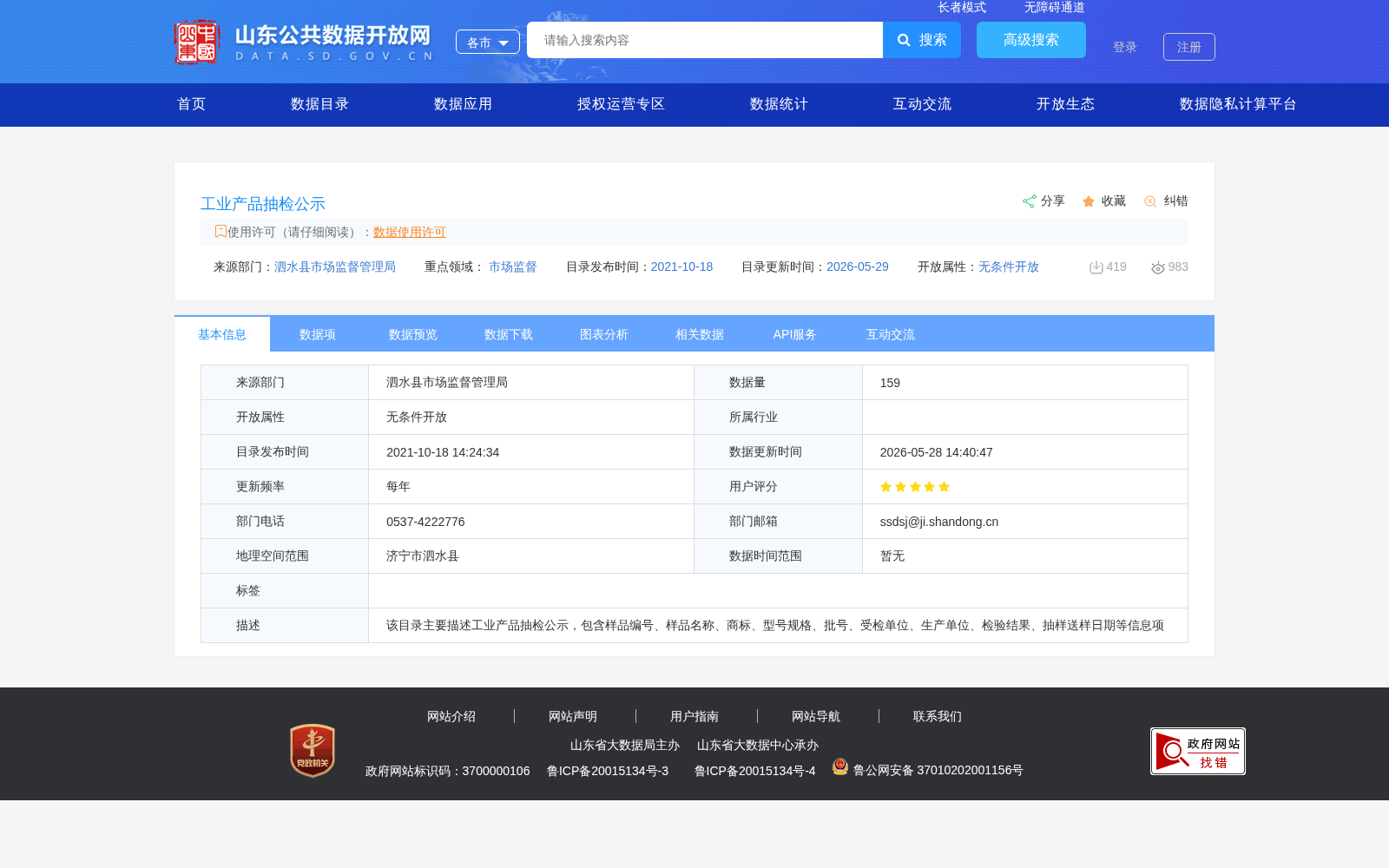The image size is (1389, 868).
Task: Switch to 长者模式
Action: tap(962, 7)
